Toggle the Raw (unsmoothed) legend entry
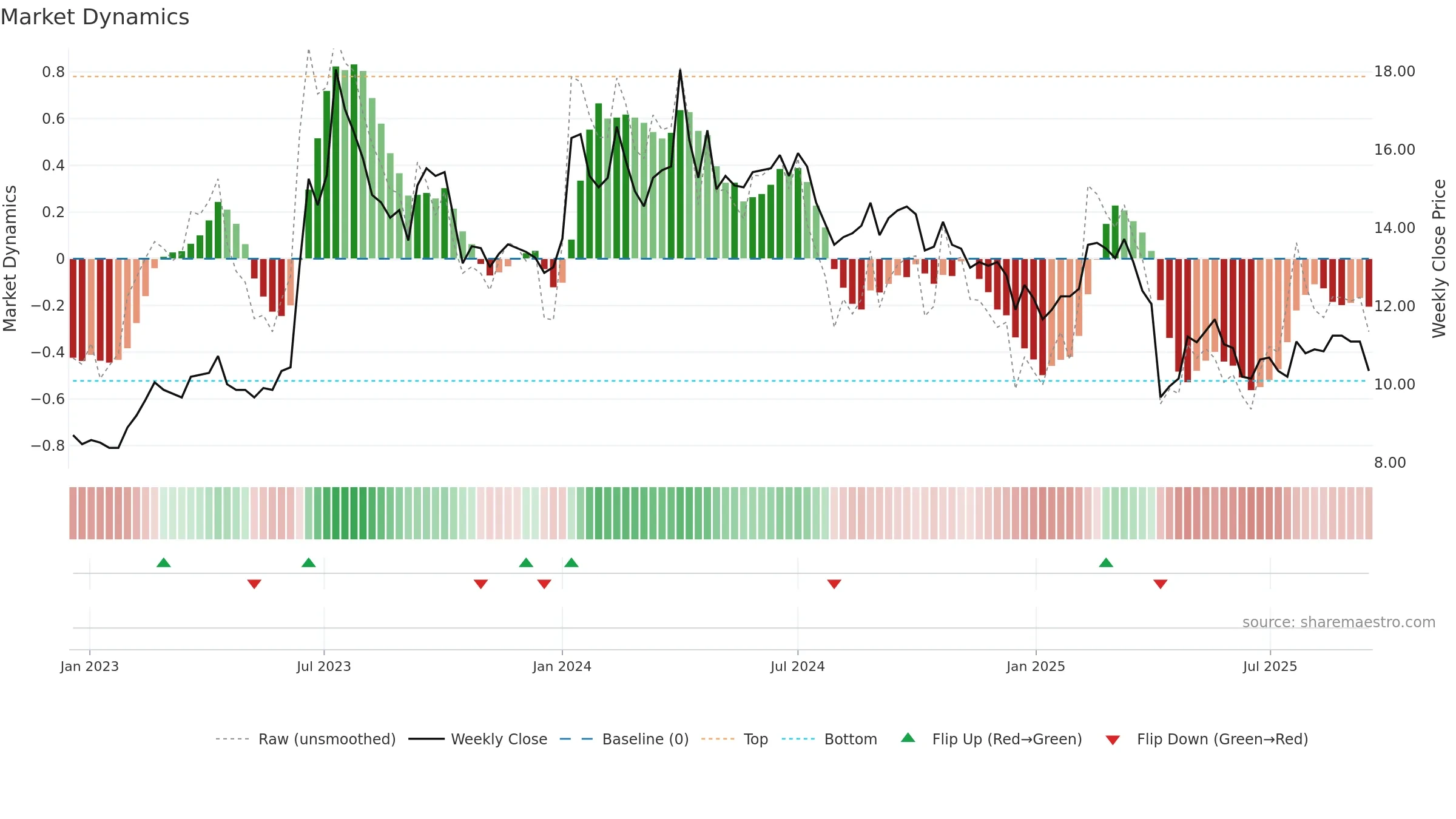Image resolution: width=1456 pixels, height=819 pixels. click(305, 739)
